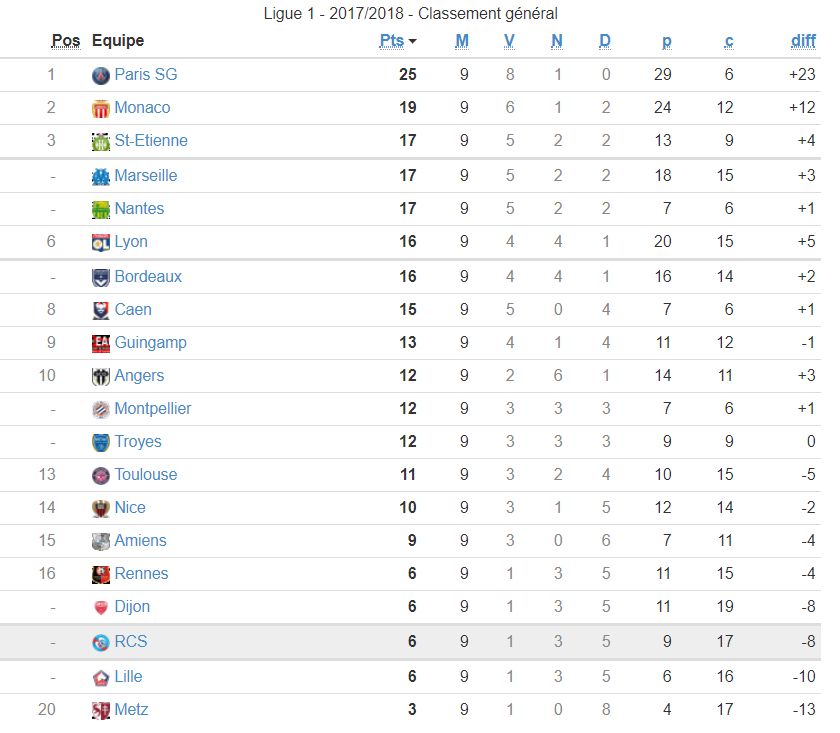Click the Angers striped crest icon

point(100,376)
